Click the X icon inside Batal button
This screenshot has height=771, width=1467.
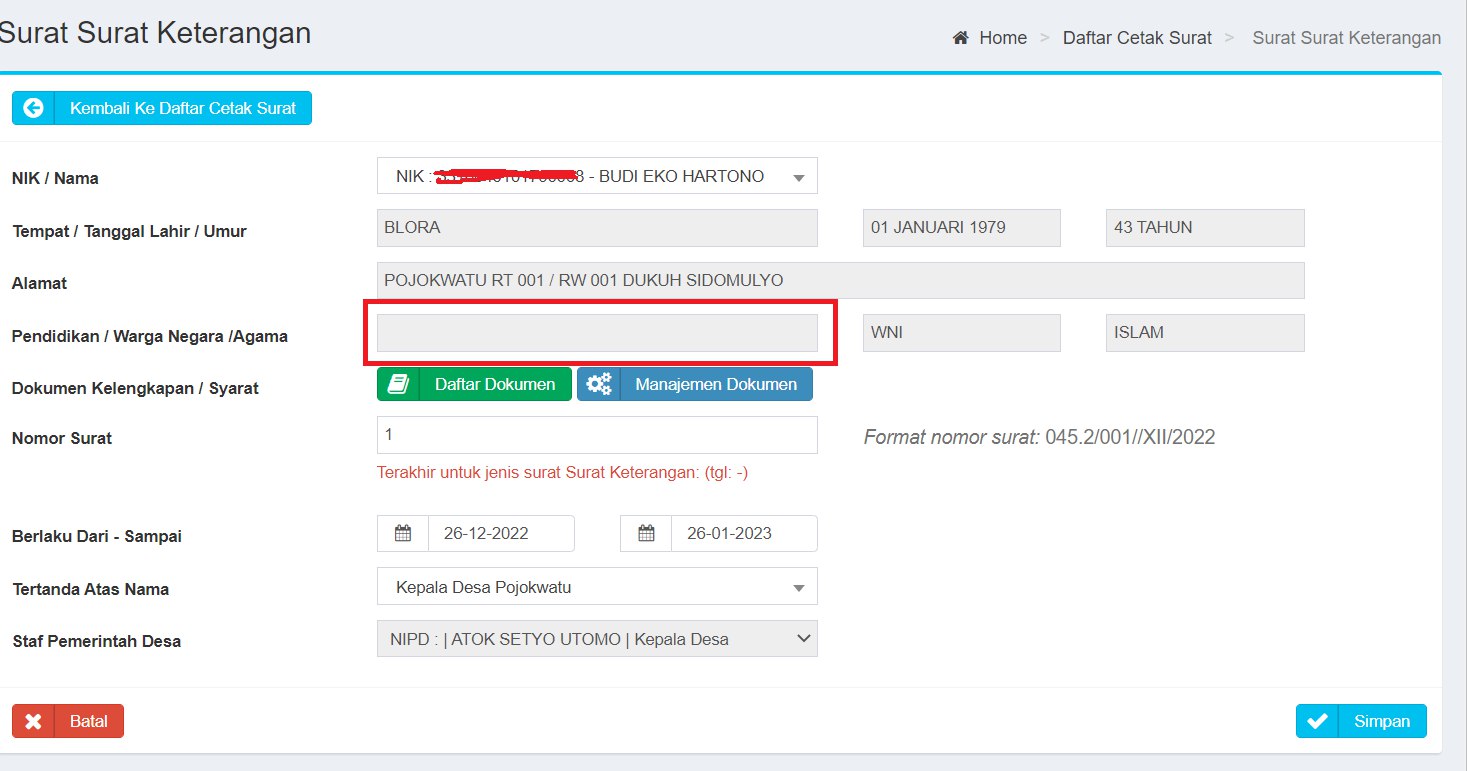tap(33, 720)
